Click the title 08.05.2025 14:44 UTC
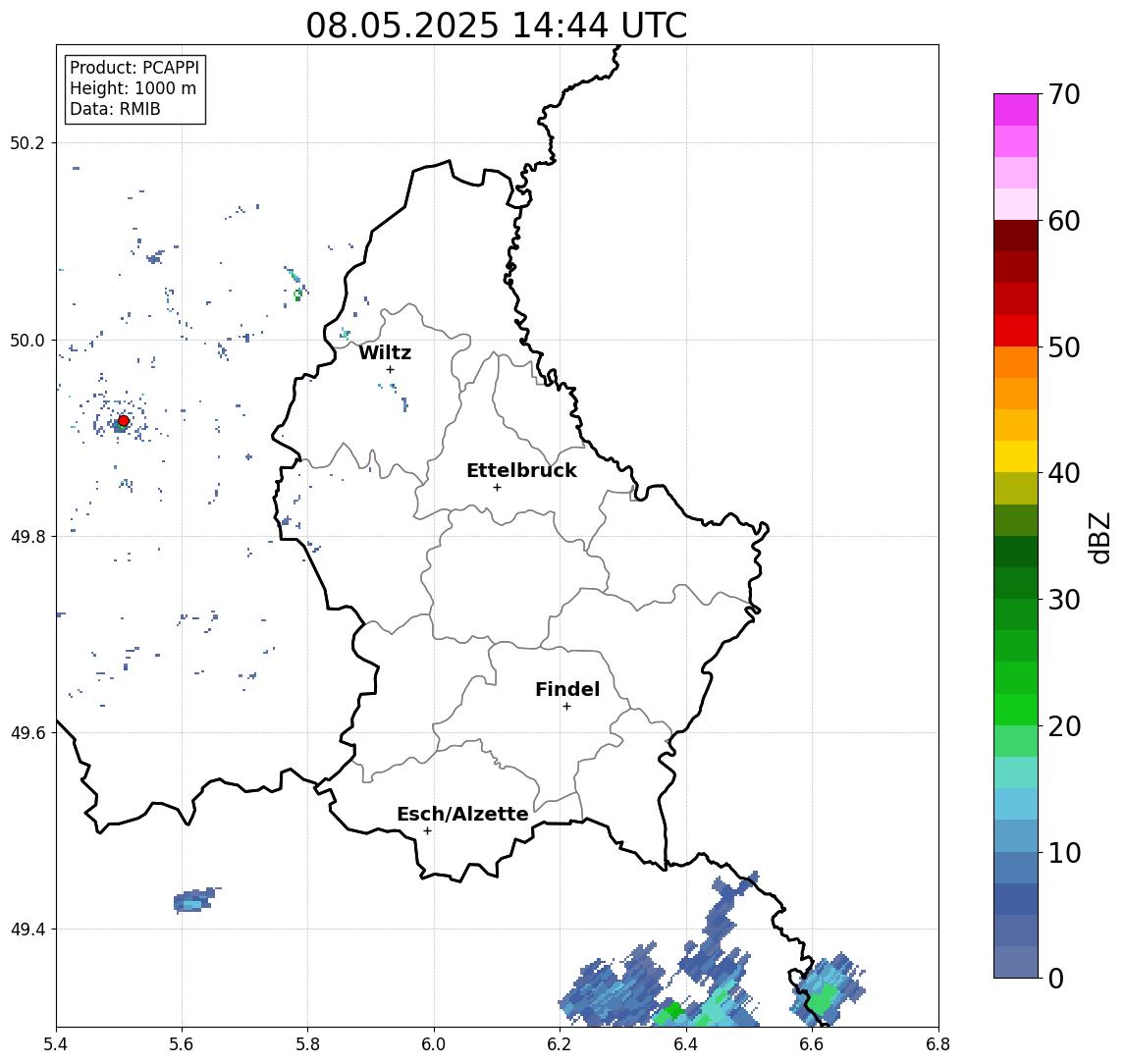This screenshot has width=1124, height=1064. pyautogui.click(x=496, y=27)
